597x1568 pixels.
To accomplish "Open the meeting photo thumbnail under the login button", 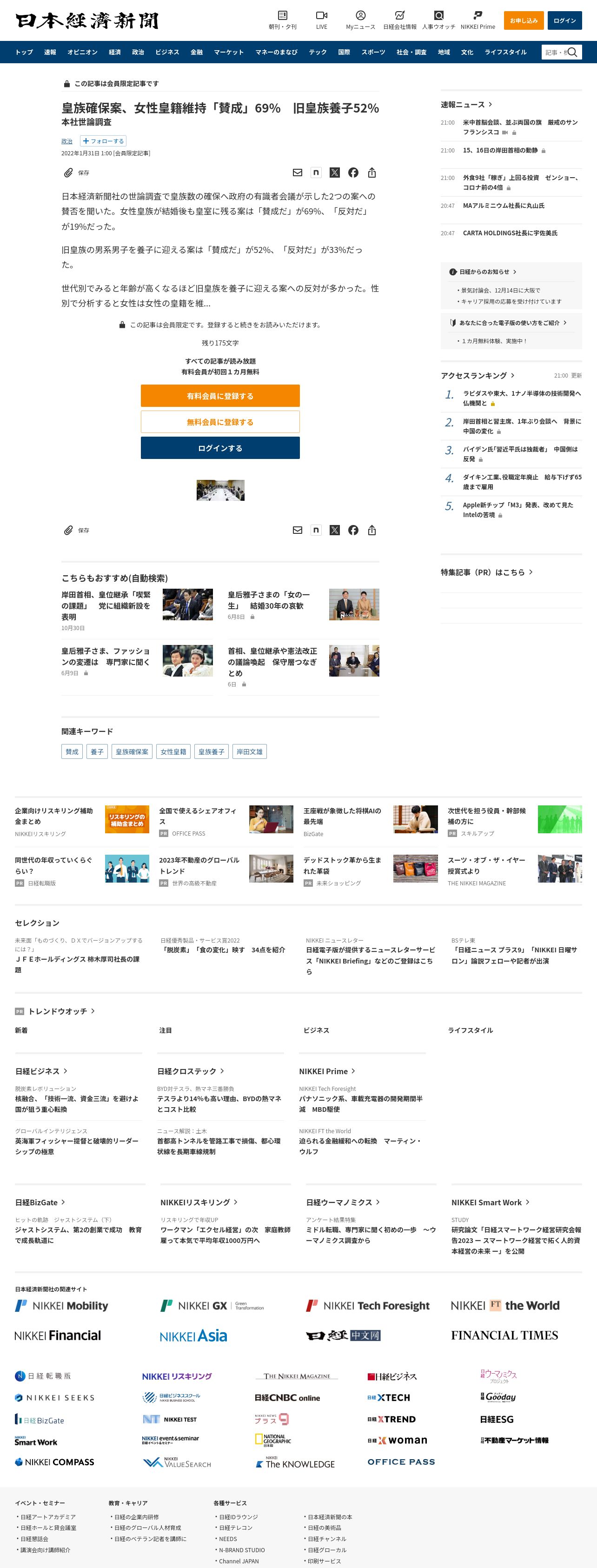I will tap(220, 490).
